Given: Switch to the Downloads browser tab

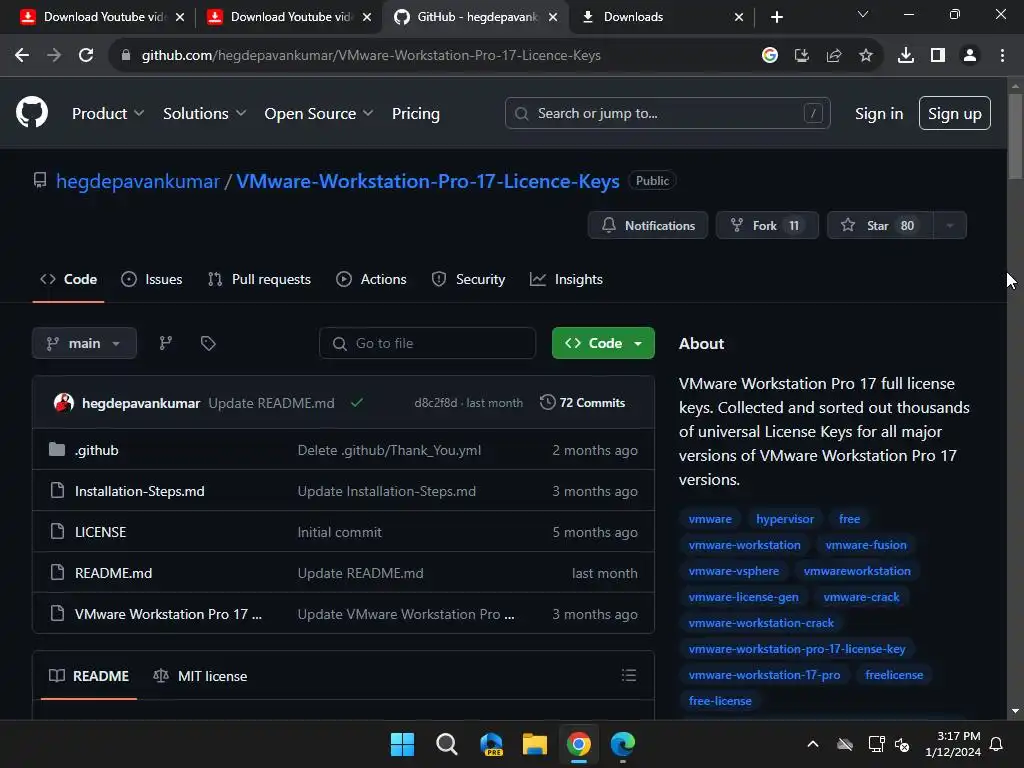Looking at the screenshot, I should (662, 17).
